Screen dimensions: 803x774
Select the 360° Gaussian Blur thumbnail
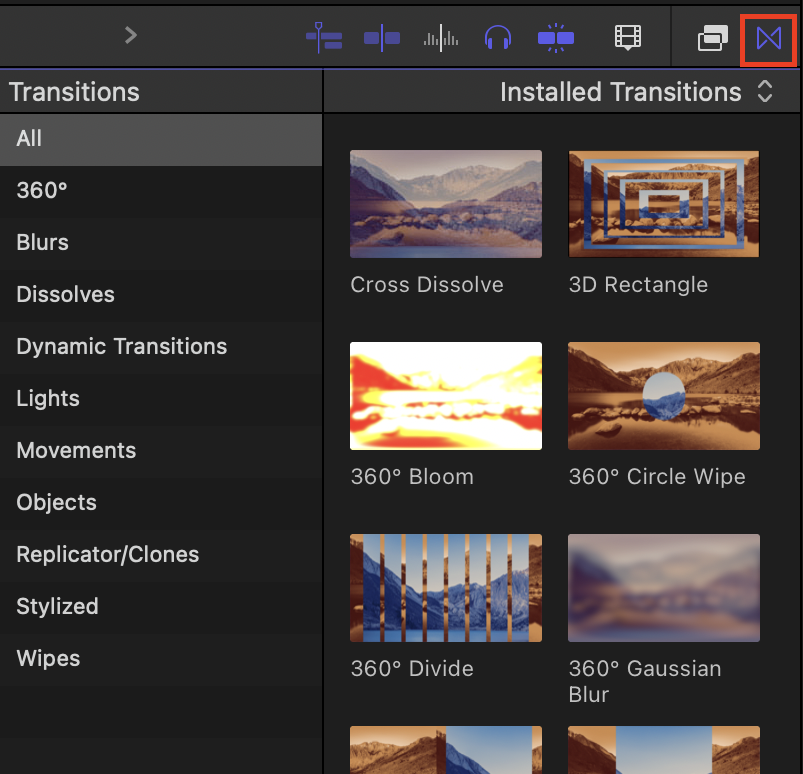[x=664, y=588]
